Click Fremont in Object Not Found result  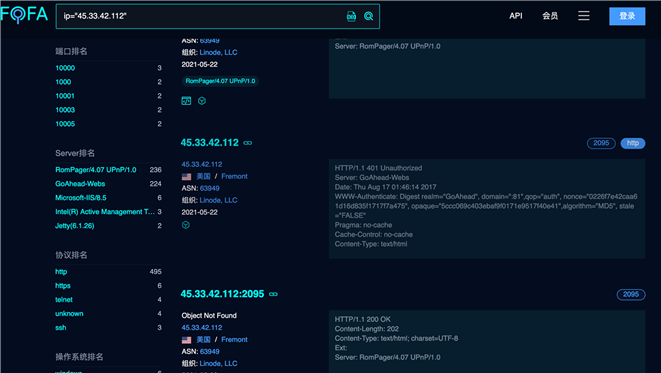pyautogui.click(x=234, y=339)
